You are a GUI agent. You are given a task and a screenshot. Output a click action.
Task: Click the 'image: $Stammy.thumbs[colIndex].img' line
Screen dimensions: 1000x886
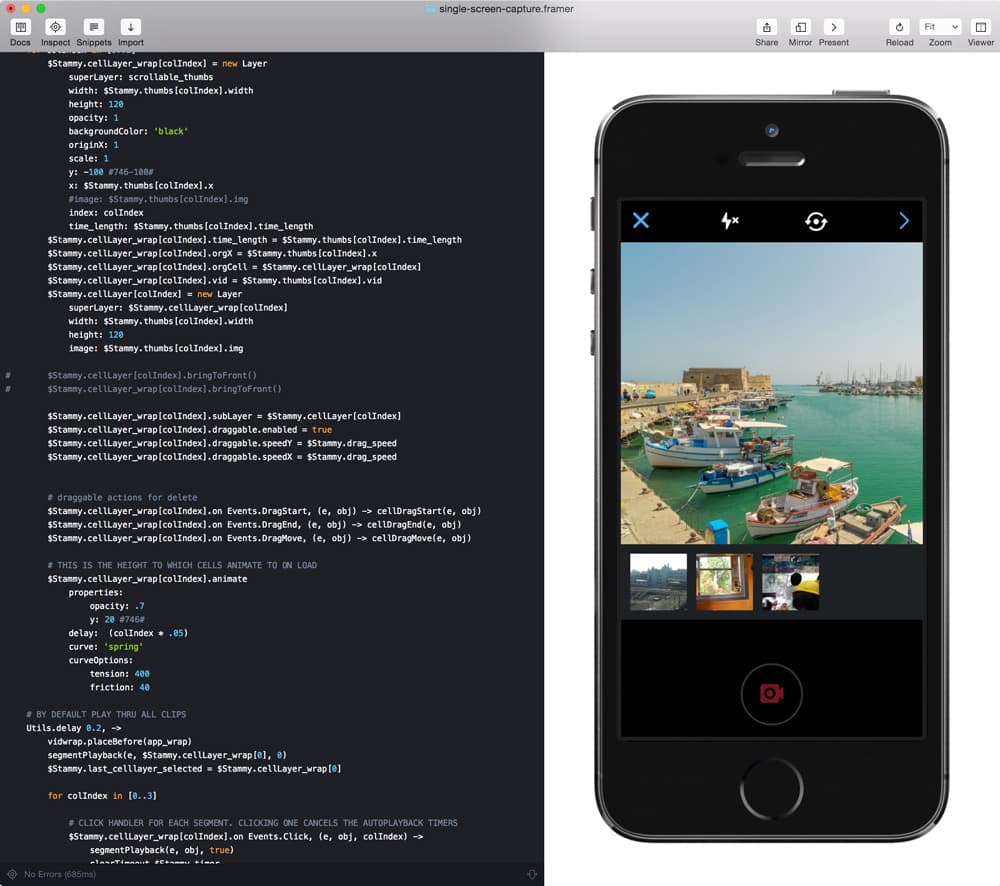pyautogui.click(x=156, y=348)
